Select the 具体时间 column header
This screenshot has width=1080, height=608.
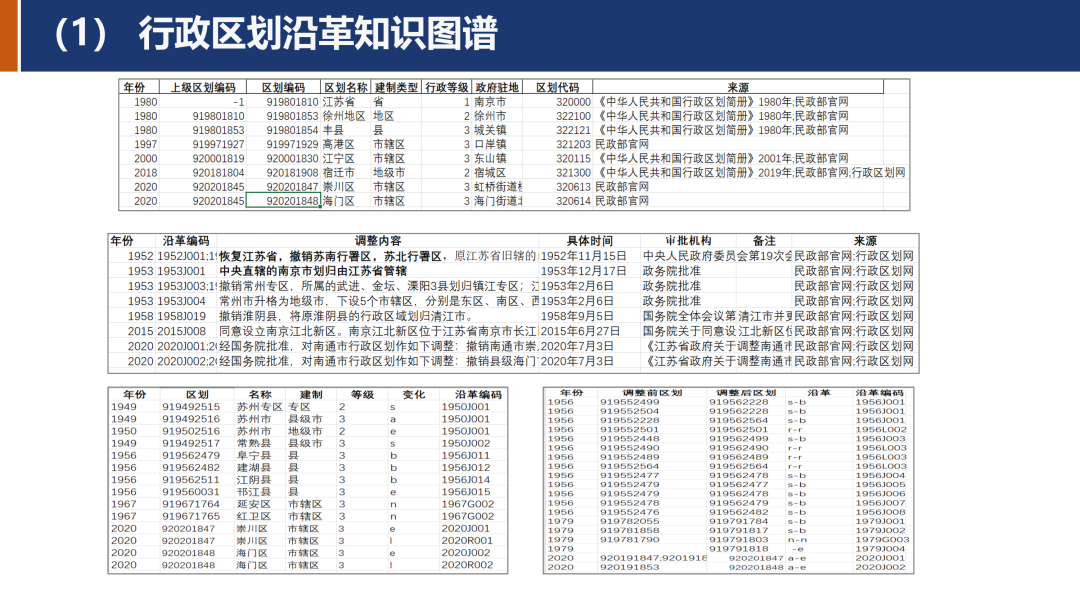[x=590, y=240]
